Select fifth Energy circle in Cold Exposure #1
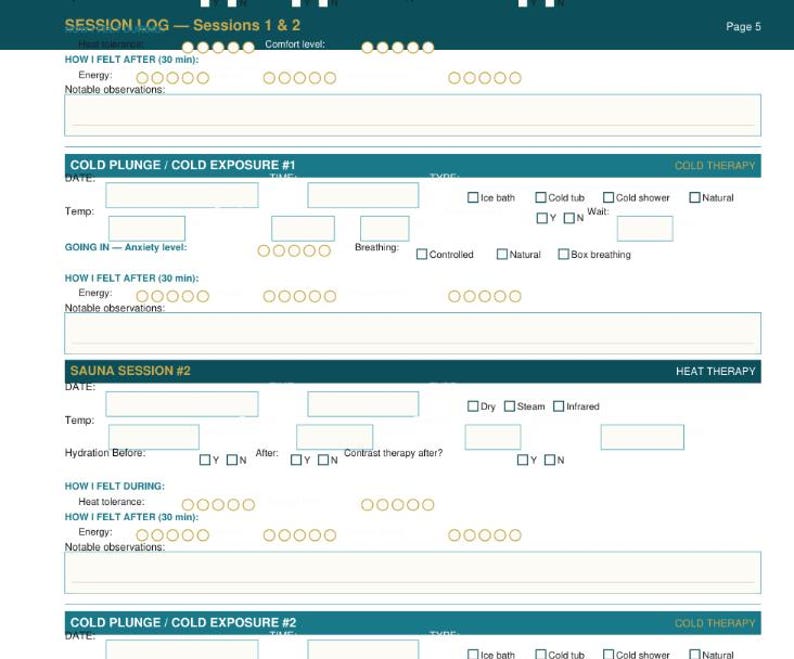The height and width of the screenshot is (659, 794). tap(203, 296)
